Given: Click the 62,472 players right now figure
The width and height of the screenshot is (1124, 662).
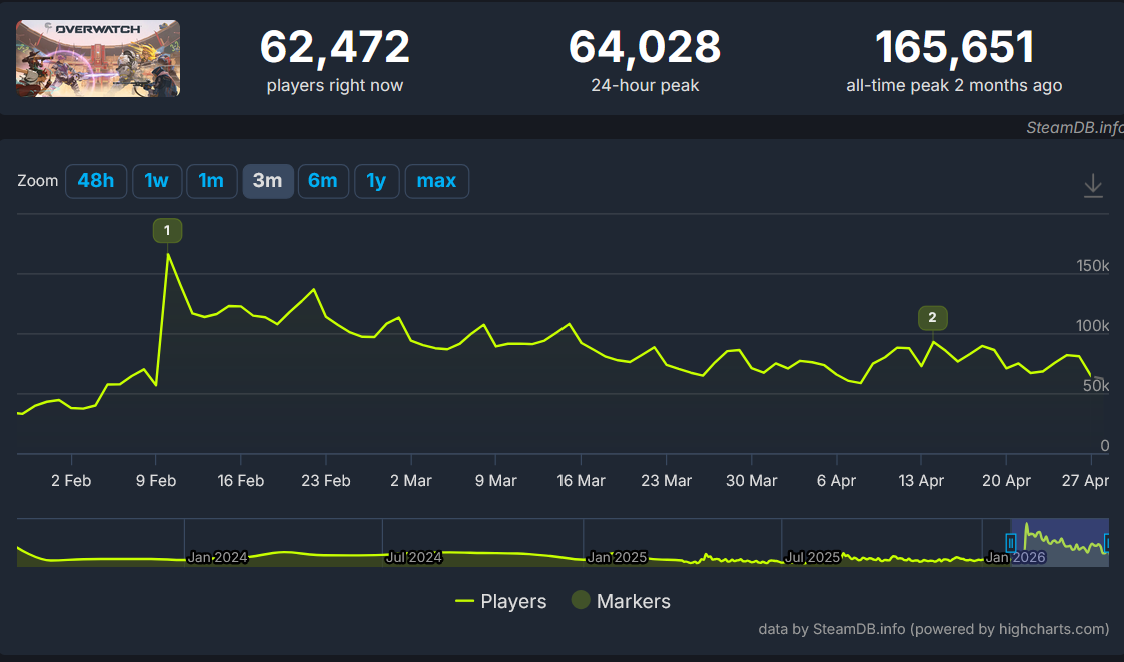Looking at the screenshot, I should 335,47.
